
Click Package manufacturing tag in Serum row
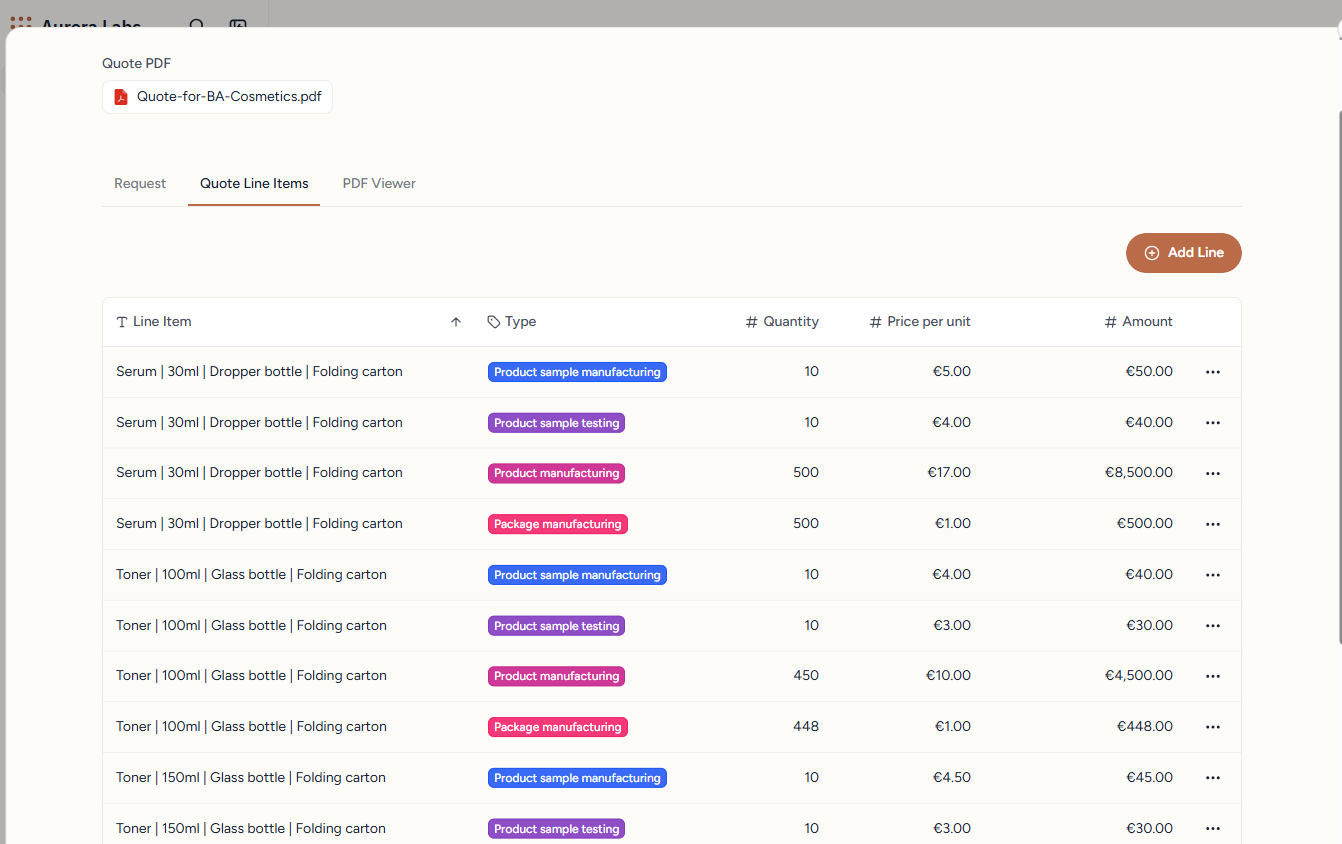coord(558,524)
